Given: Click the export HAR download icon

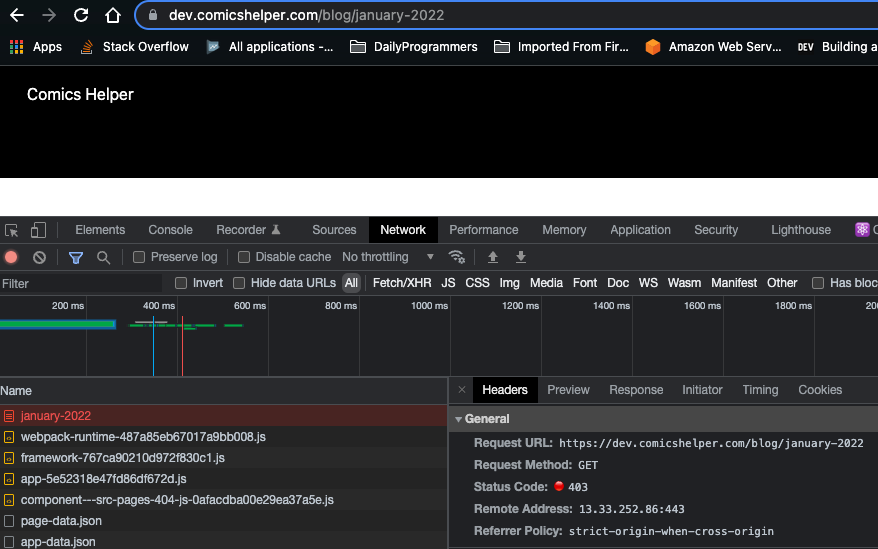Looking at the screenshot, I should [x=521, y=257].
